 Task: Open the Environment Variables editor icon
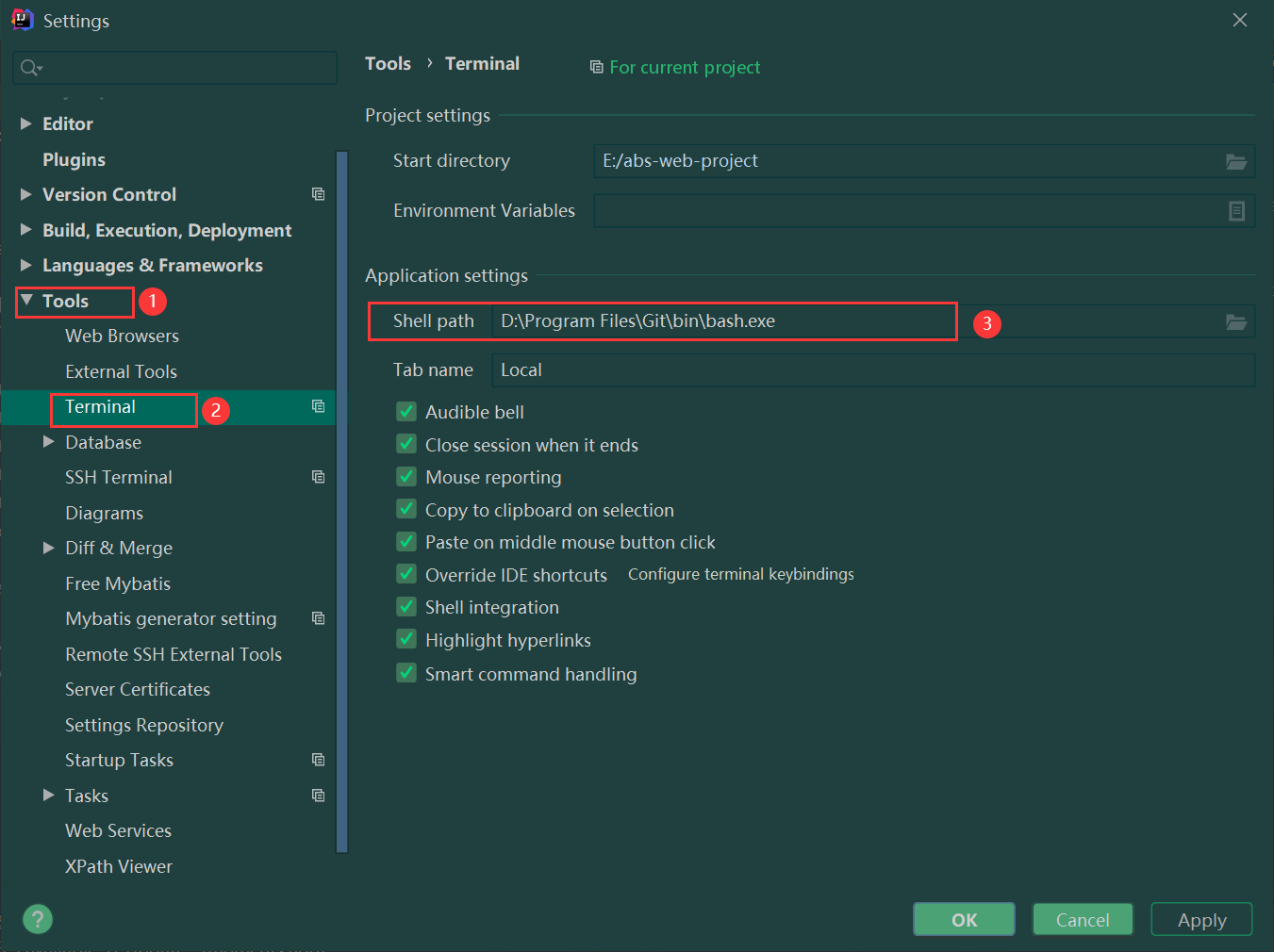tap(1236, 211)
